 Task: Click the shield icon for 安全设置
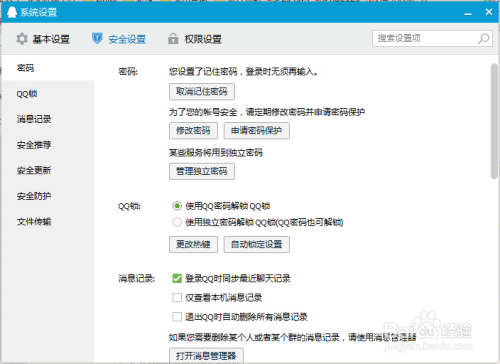point(97,39)
